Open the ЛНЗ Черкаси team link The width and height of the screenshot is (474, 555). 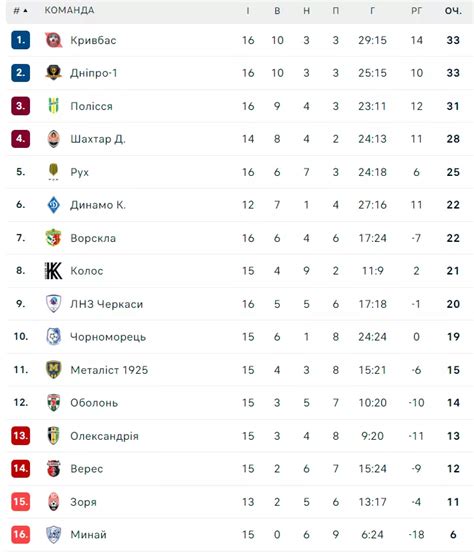tap(107, 304)
